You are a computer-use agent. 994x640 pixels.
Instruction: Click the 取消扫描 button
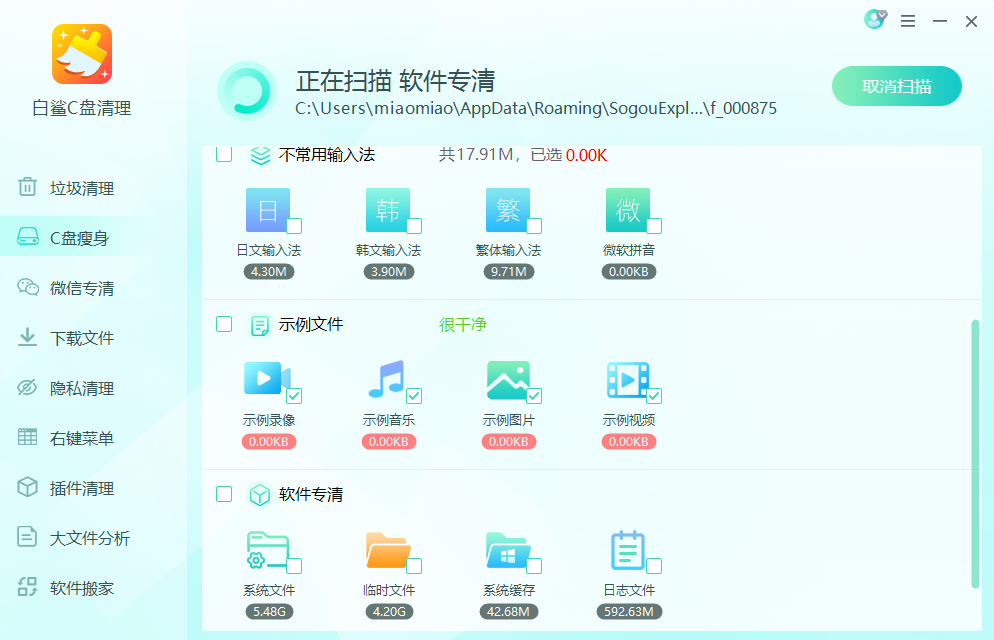(x=896, y=86)
